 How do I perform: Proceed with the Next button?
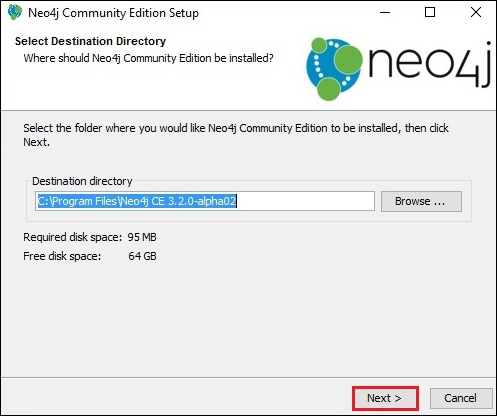pos(385,398)
